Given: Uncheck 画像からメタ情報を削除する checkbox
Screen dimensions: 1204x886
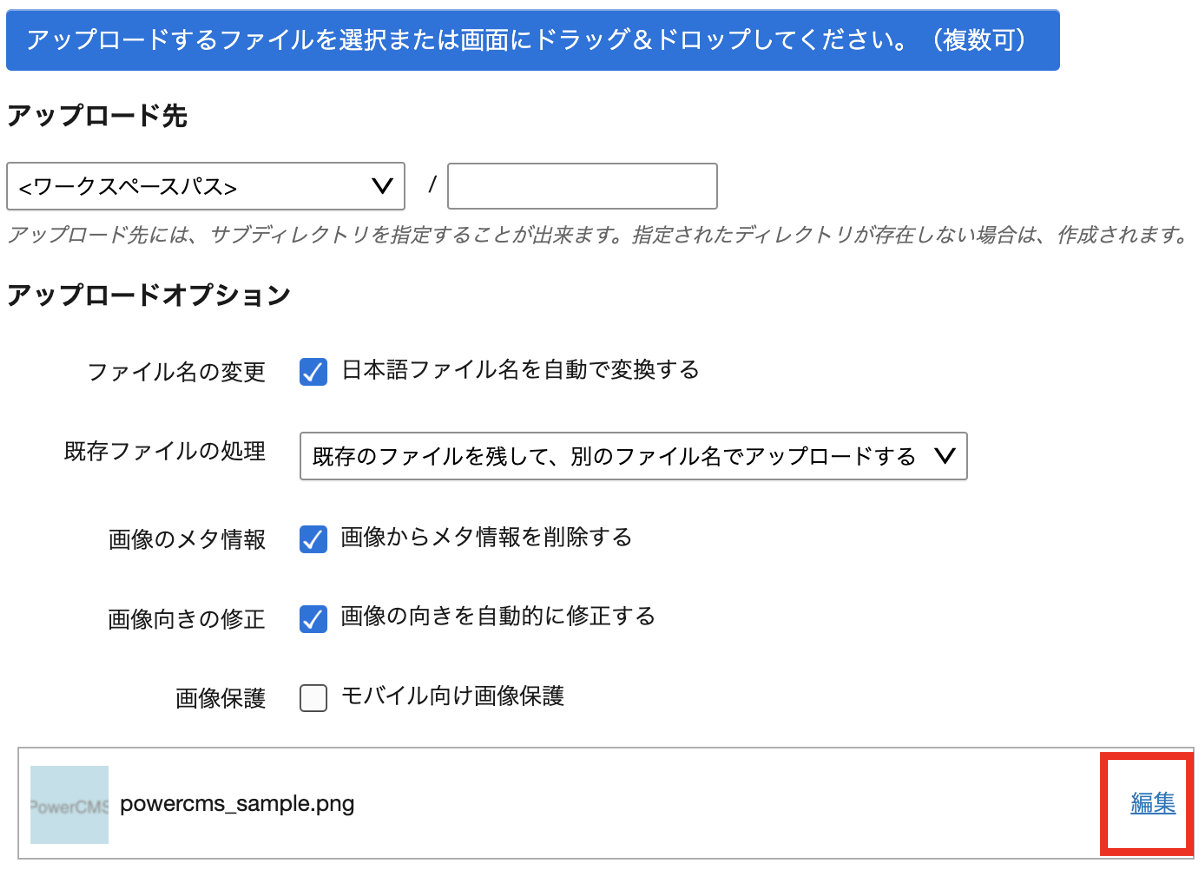Looking at the screenshot, I should tap(313, 538).
